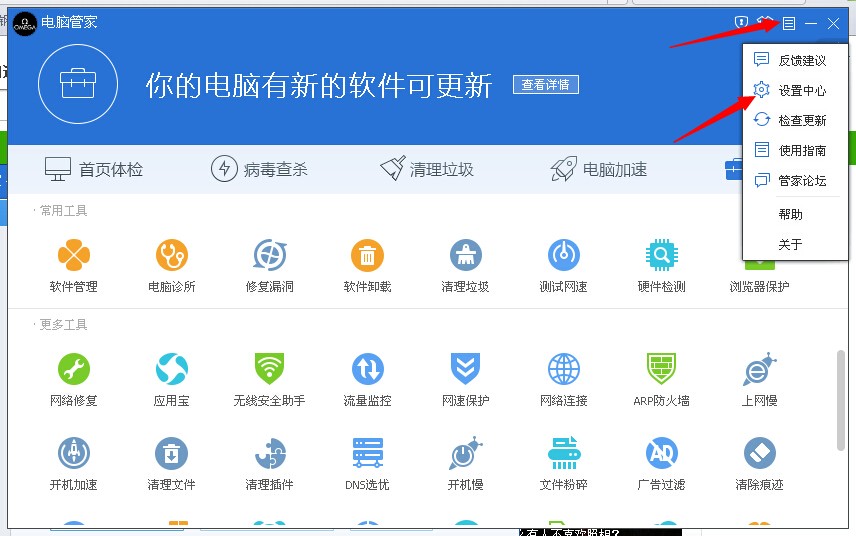The height and width of the screenshot is (536, 856).
Task: Open the 硬件检测 hardware detection icon
Action: (661, 255)
